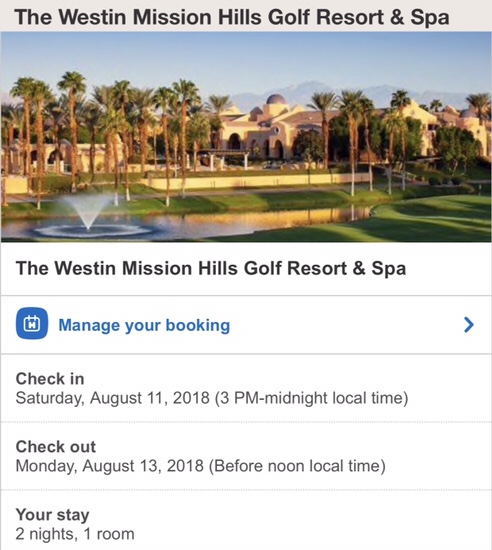Select the Check out heading

pos(55,447)
